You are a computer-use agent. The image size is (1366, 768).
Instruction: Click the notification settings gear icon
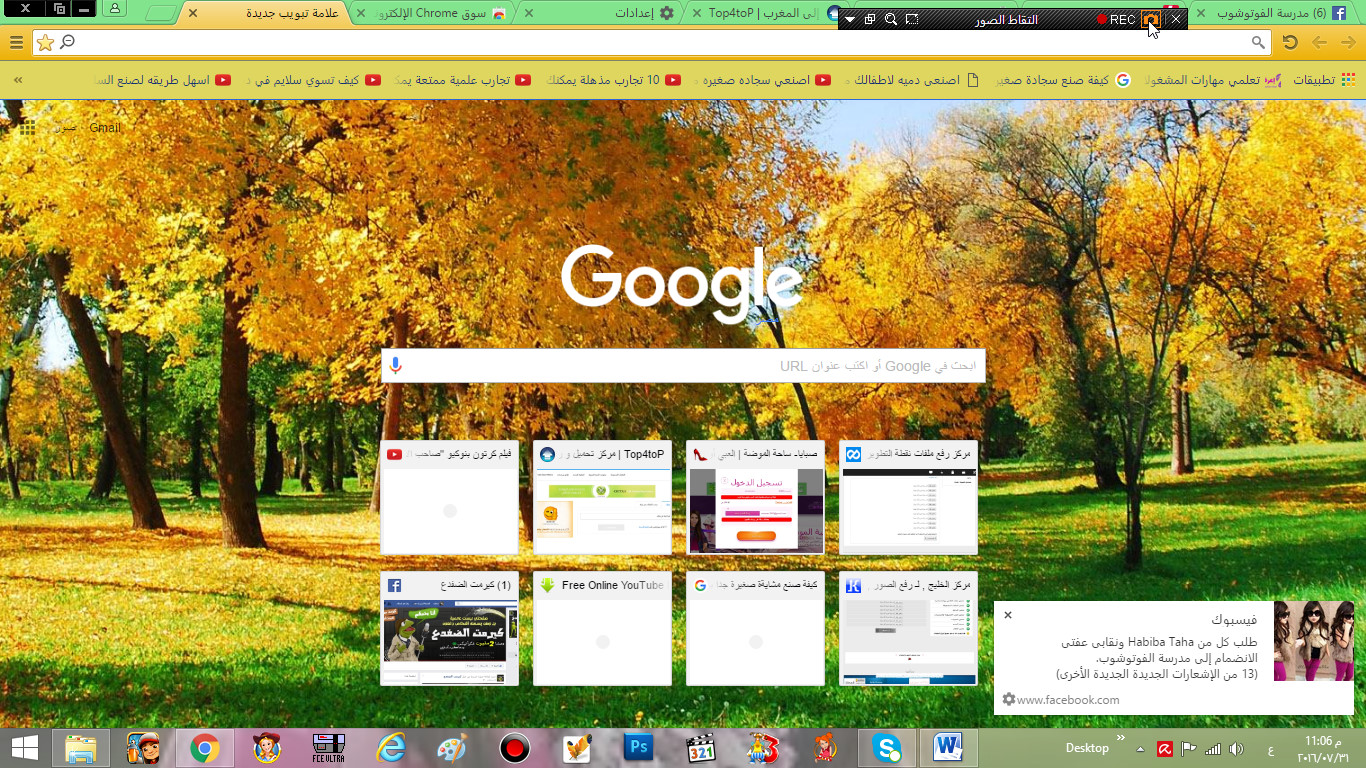[1008, 700]
